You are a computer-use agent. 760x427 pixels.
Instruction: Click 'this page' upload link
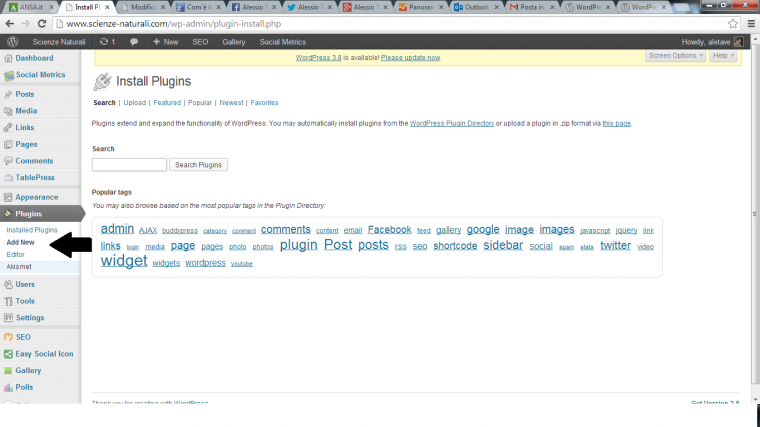[x=617, y=124]
